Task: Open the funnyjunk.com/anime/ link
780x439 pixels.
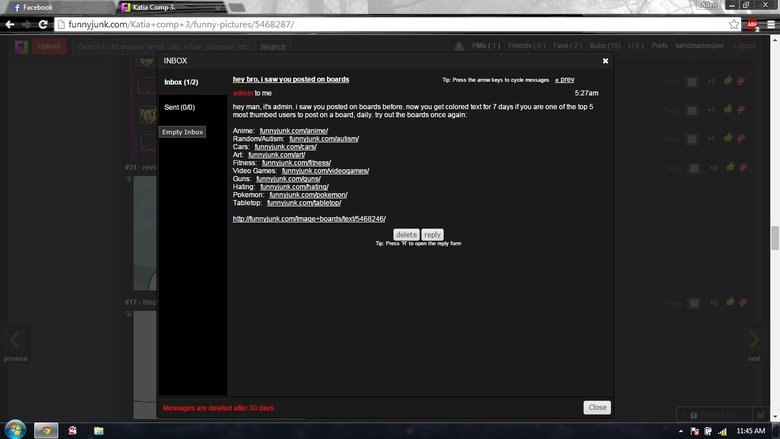Action: [x=293, y=131]
